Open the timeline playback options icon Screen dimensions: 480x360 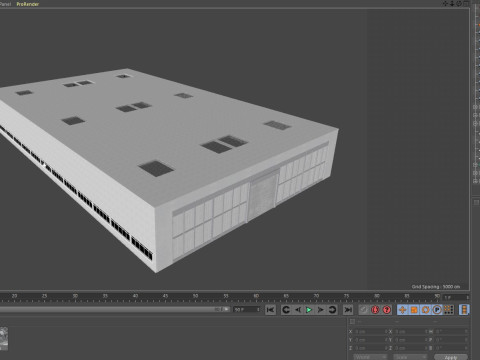click(x=464, y=310)
